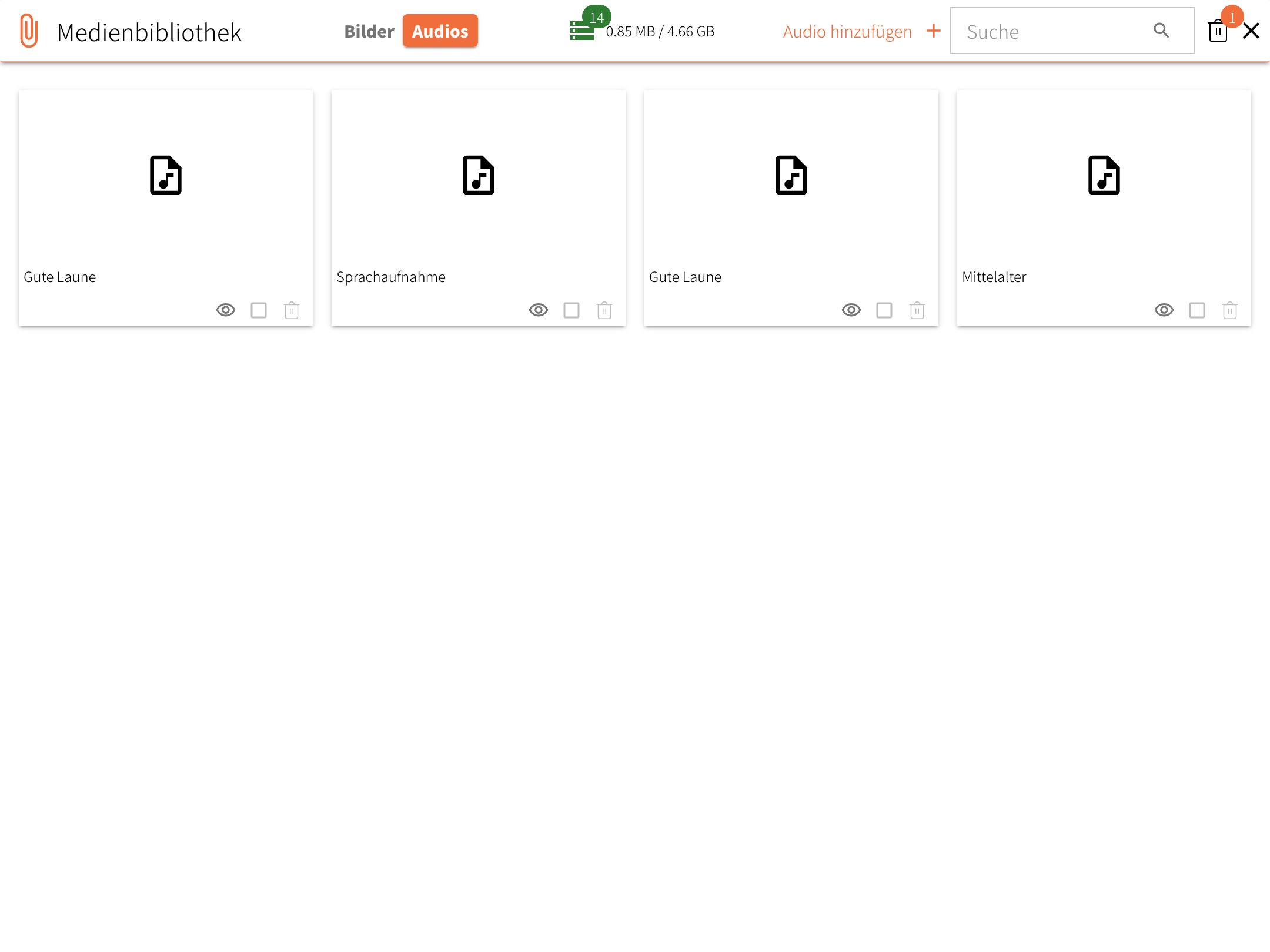This screenshot has width=1270, height=952.
Task: Select checkbox on Sprachaufnahme card
Action: point(571,310)
